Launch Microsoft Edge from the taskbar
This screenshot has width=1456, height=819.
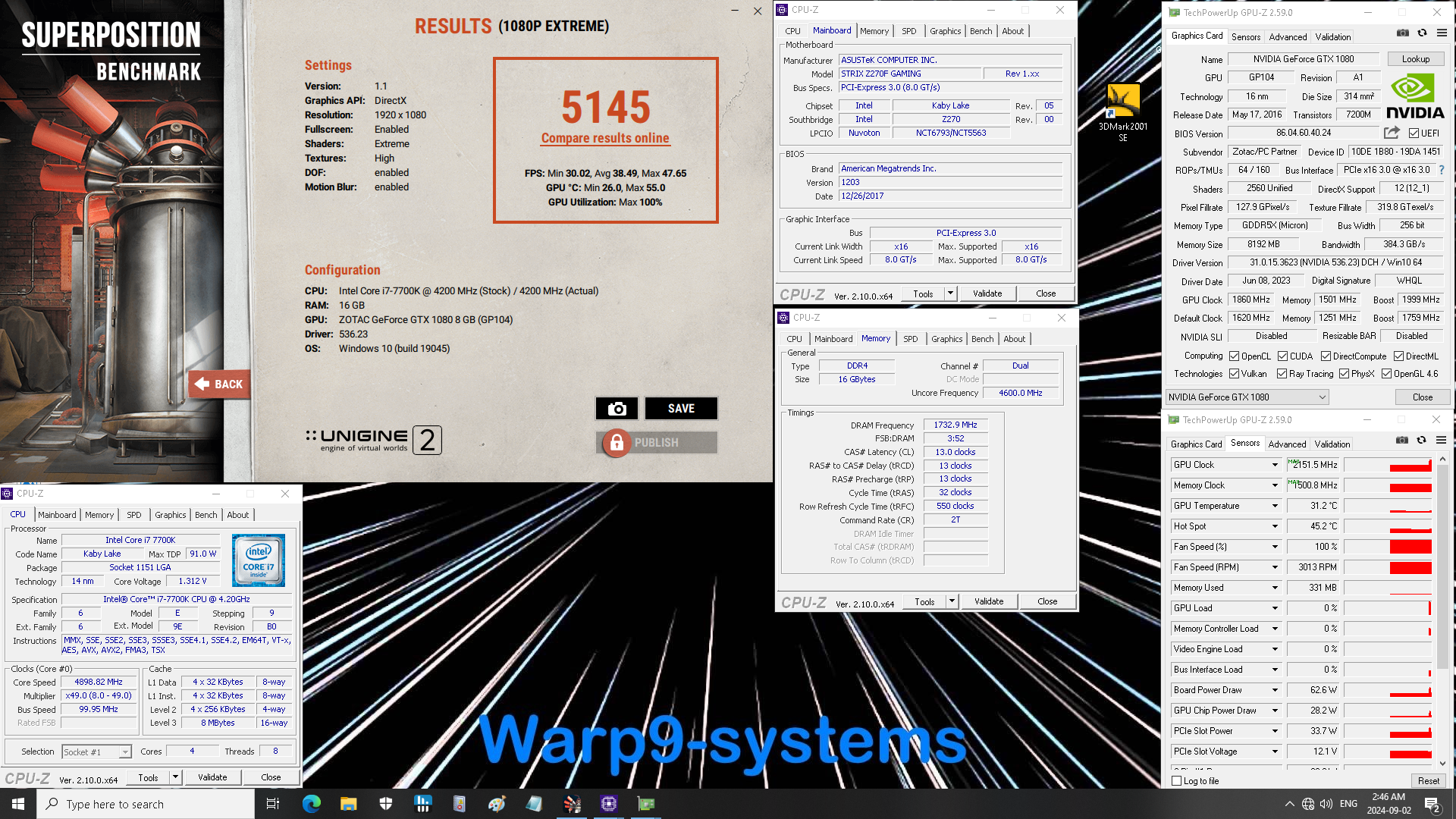pyautogui.click(x=311, y=804)
